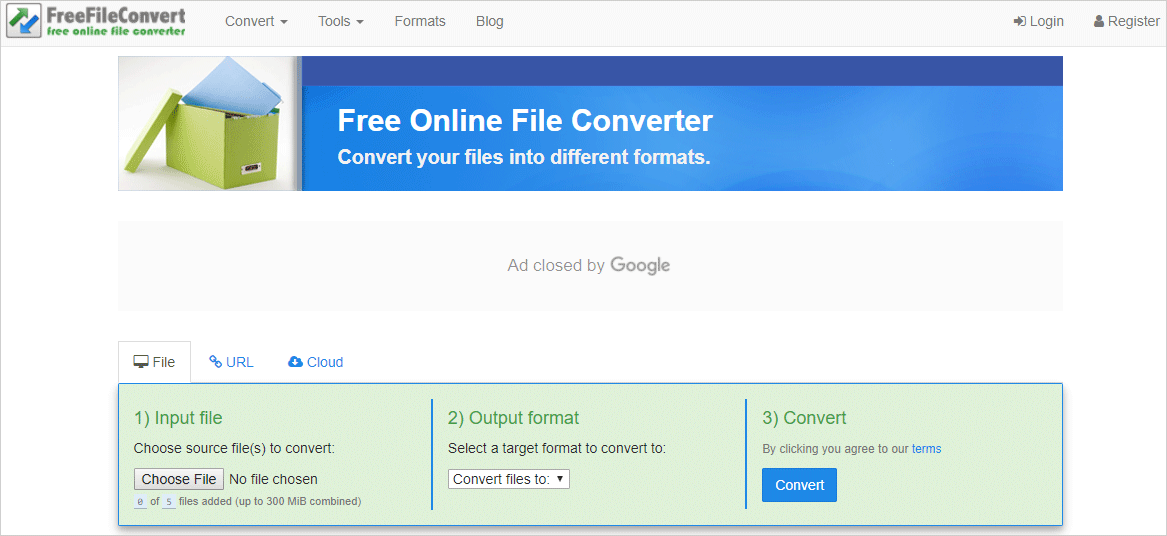Click 'Ad closed by Google' text
This screenshot has width=1167, height=536.
pyautogui.click(x=589, y=265)
